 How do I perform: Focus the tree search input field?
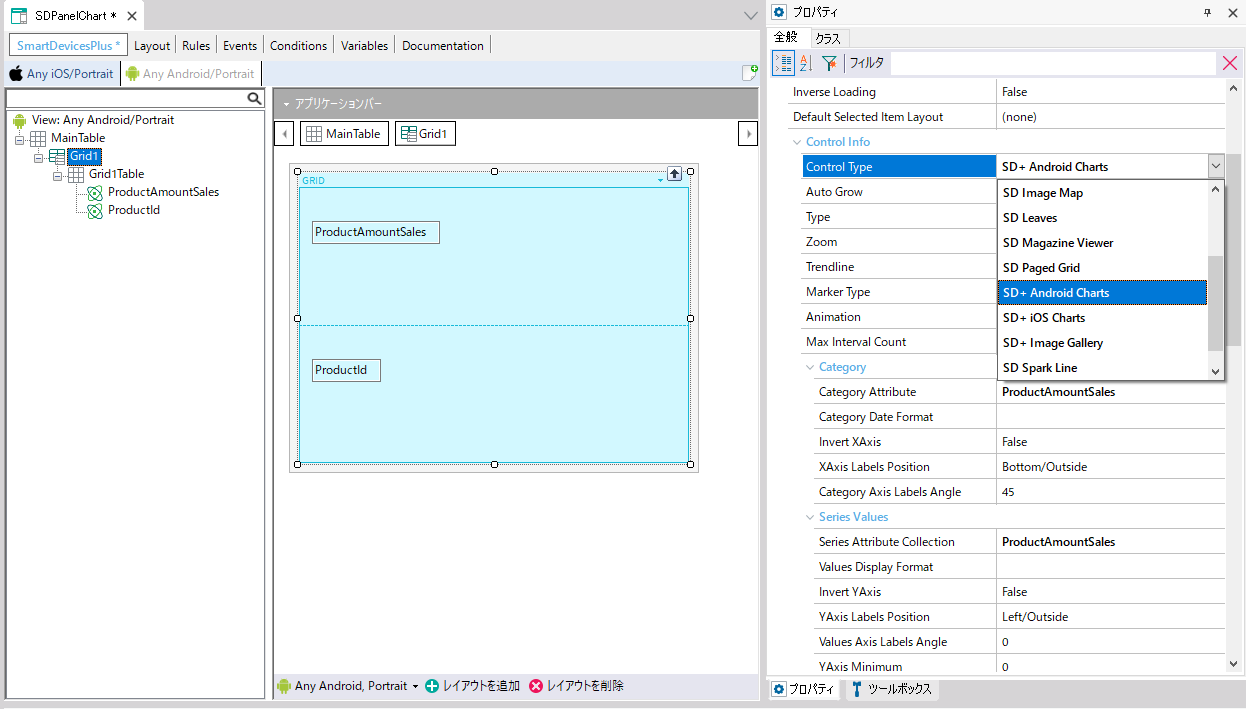click(x=127, y=98)
